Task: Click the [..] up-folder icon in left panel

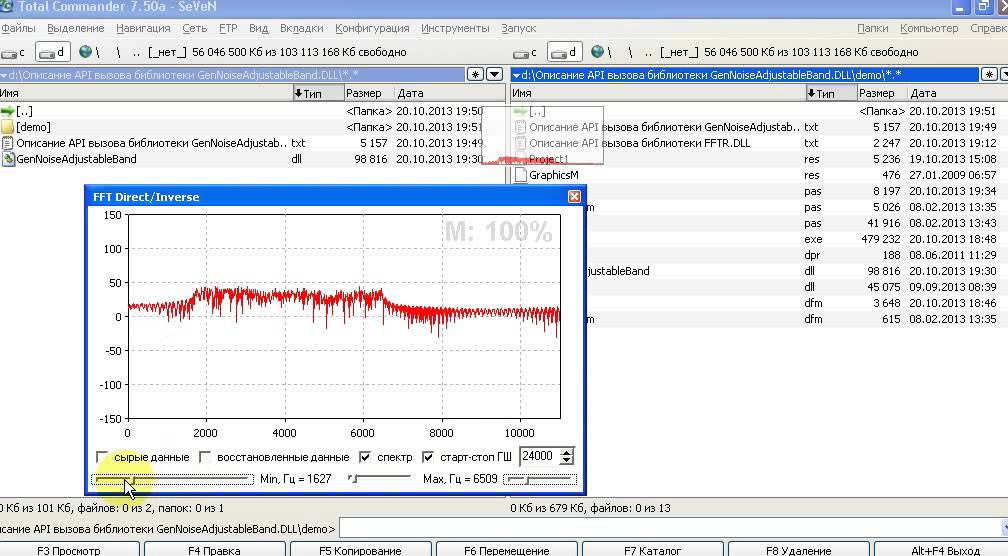Action: (7, 111)
